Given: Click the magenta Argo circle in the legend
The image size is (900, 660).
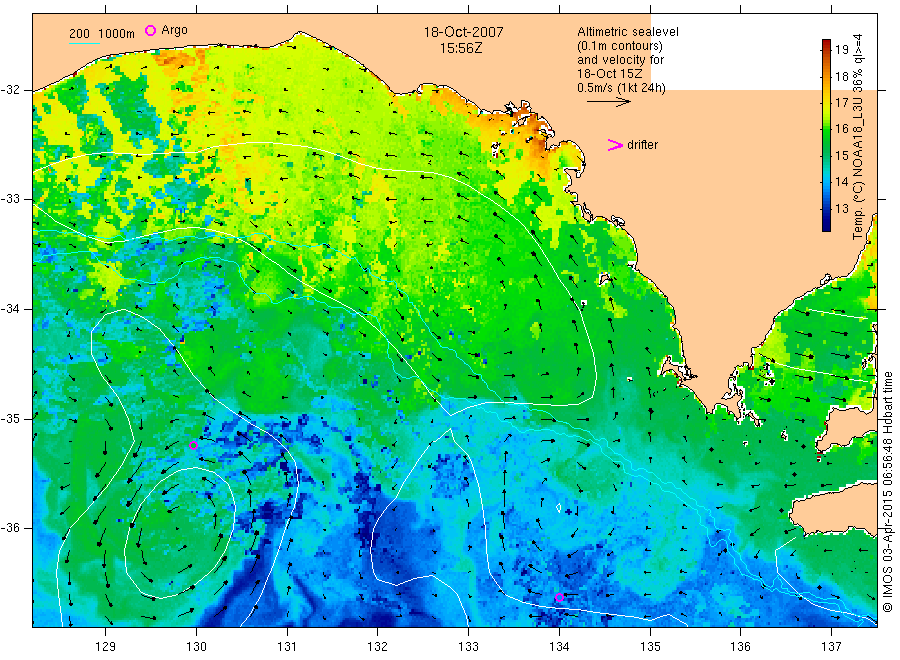Looking at the screenshot, I should pos(150,30).
